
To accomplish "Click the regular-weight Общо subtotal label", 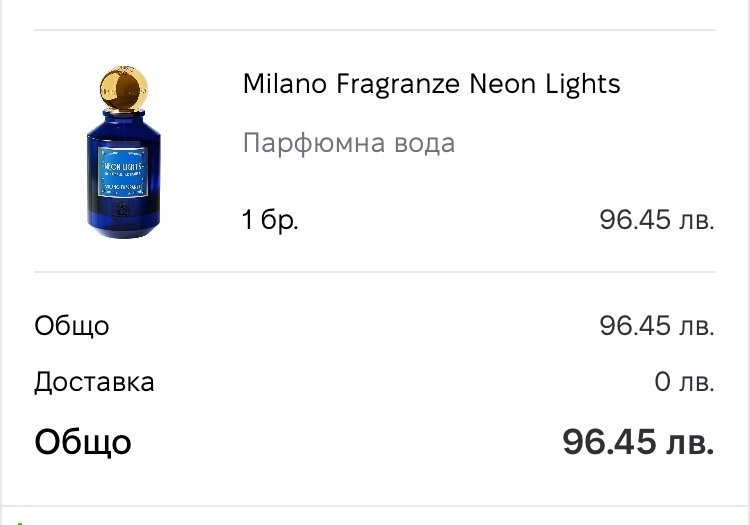I will pyautogui.click(x=72, y=326).
